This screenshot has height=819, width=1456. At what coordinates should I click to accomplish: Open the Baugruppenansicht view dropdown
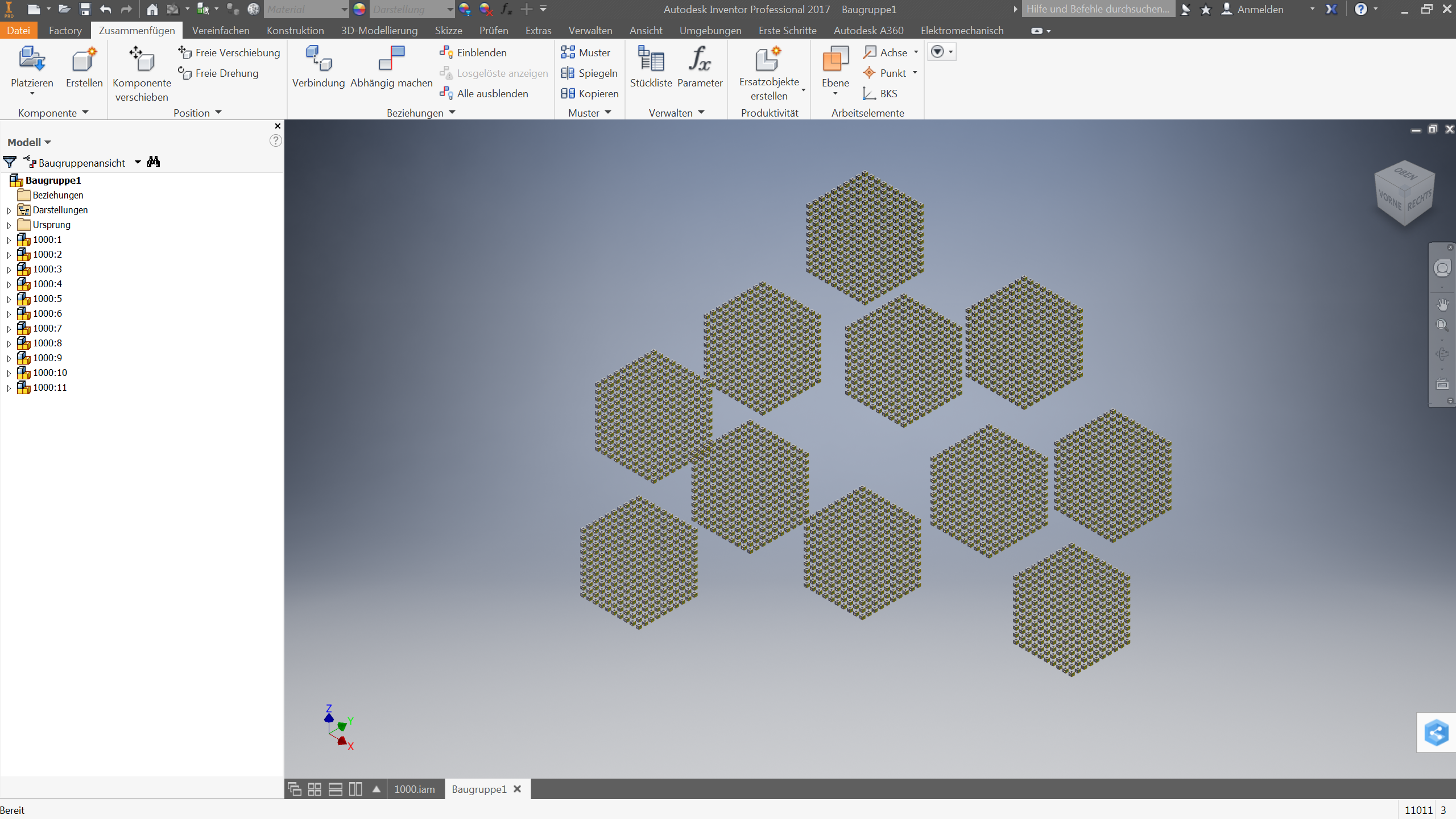tap(138, 163)
